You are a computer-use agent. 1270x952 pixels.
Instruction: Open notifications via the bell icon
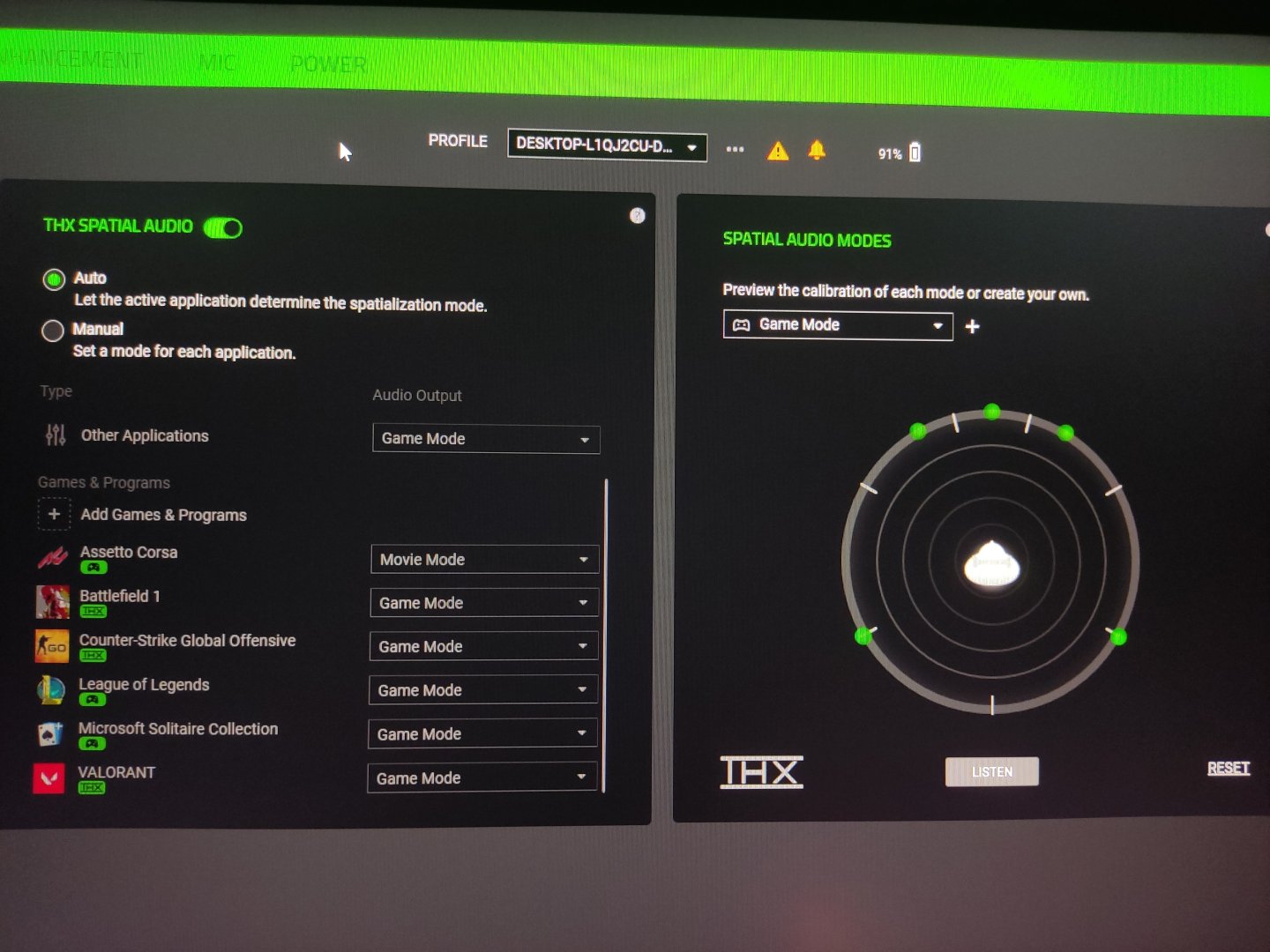[x=818, y=151]
